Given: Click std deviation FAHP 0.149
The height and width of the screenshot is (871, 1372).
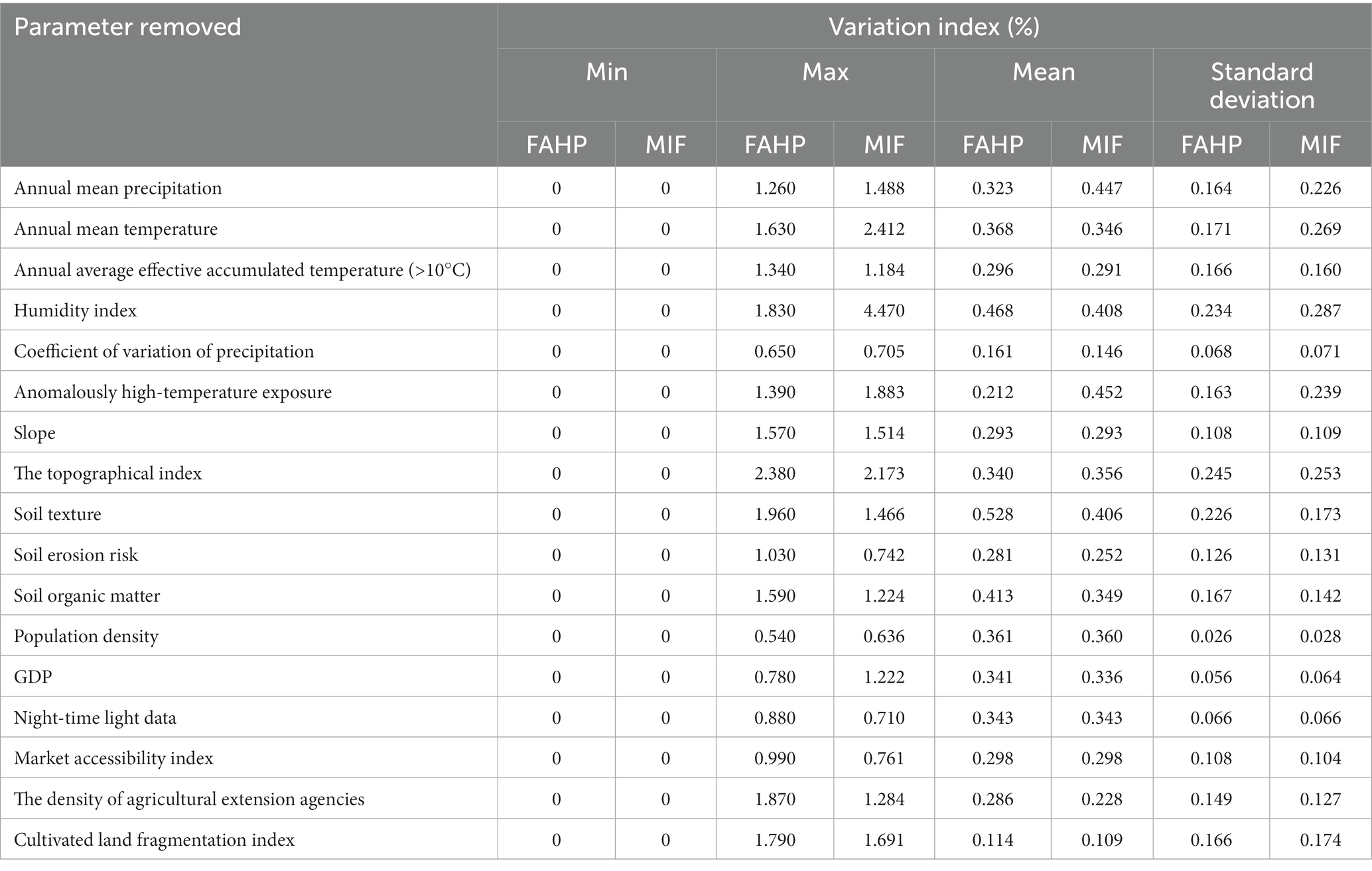Looking at the screenshot, I should point(1211,799).
